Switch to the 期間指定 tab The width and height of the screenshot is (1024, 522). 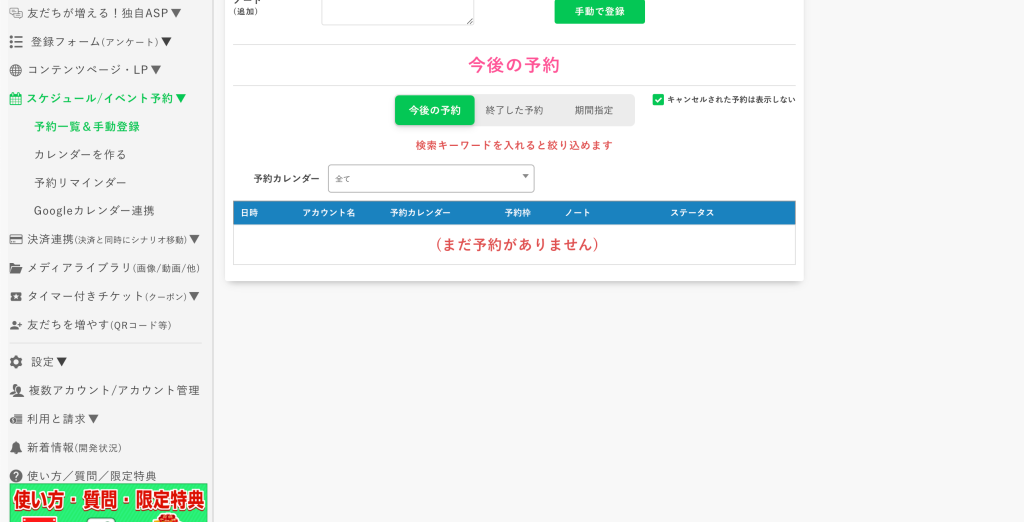594,110
